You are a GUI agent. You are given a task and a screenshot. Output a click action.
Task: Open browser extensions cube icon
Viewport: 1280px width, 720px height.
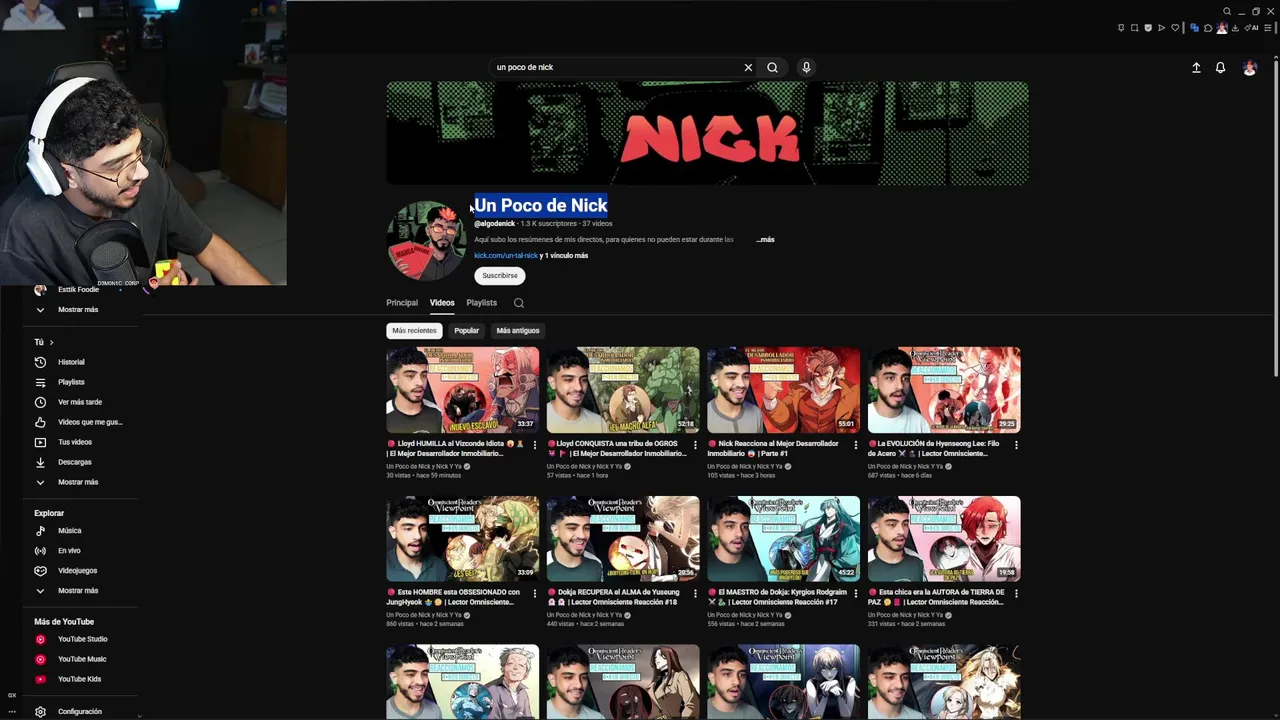[x=1208, y=28]
